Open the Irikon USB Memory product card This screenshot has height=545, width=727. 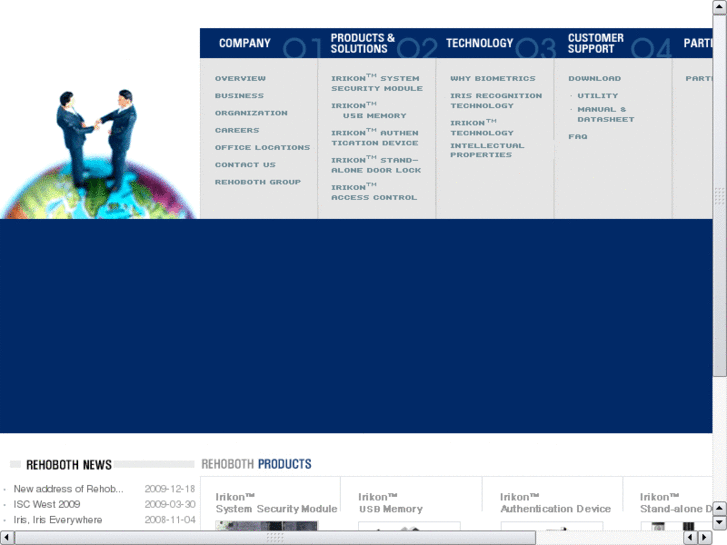tap(390, 503)
